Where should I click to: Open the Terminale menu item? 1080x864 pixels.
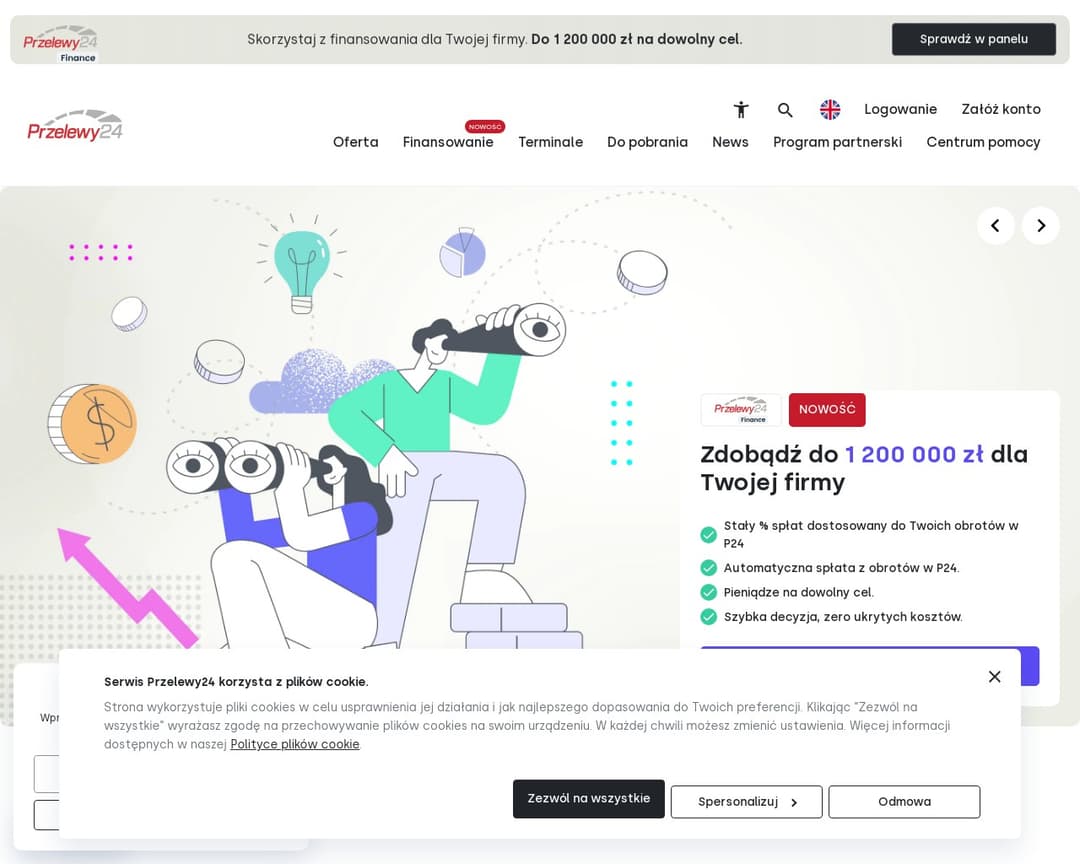(x=550, y=142)
